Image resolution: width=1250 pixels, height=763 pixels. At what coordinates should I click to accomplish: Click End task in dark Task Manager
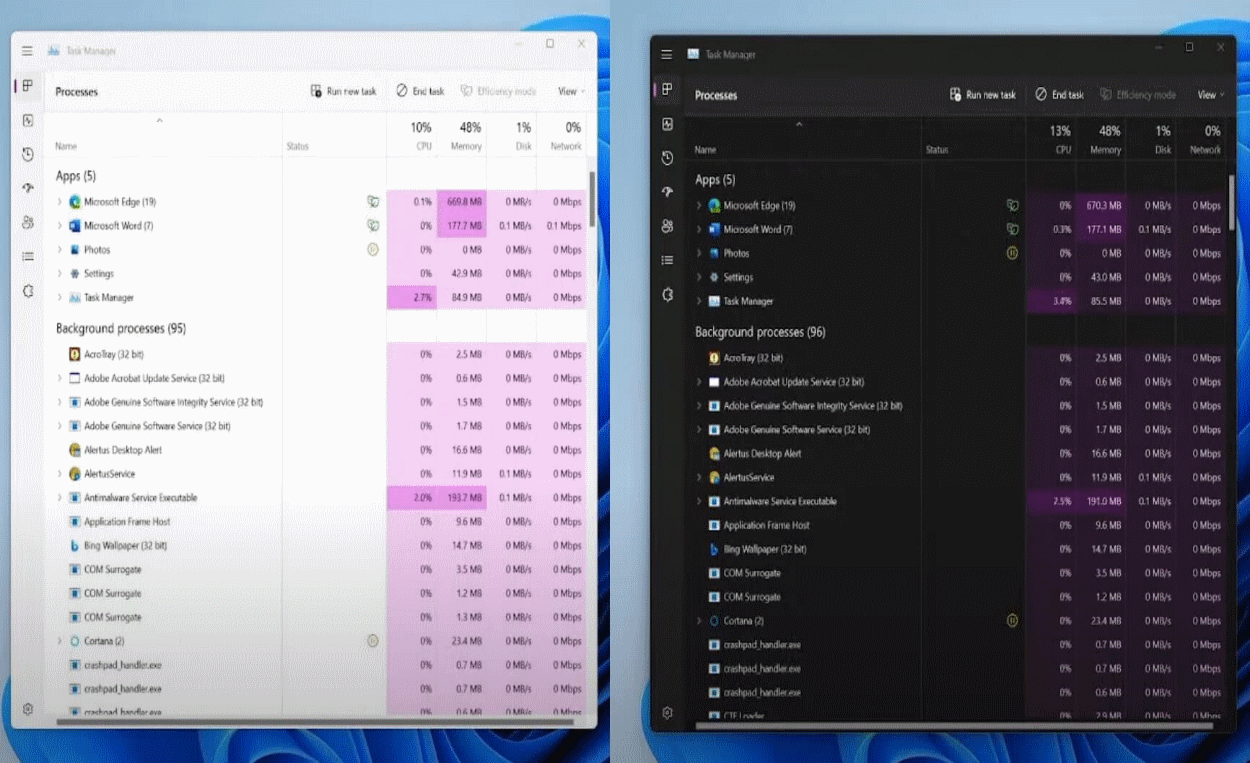coord(1059,95)
